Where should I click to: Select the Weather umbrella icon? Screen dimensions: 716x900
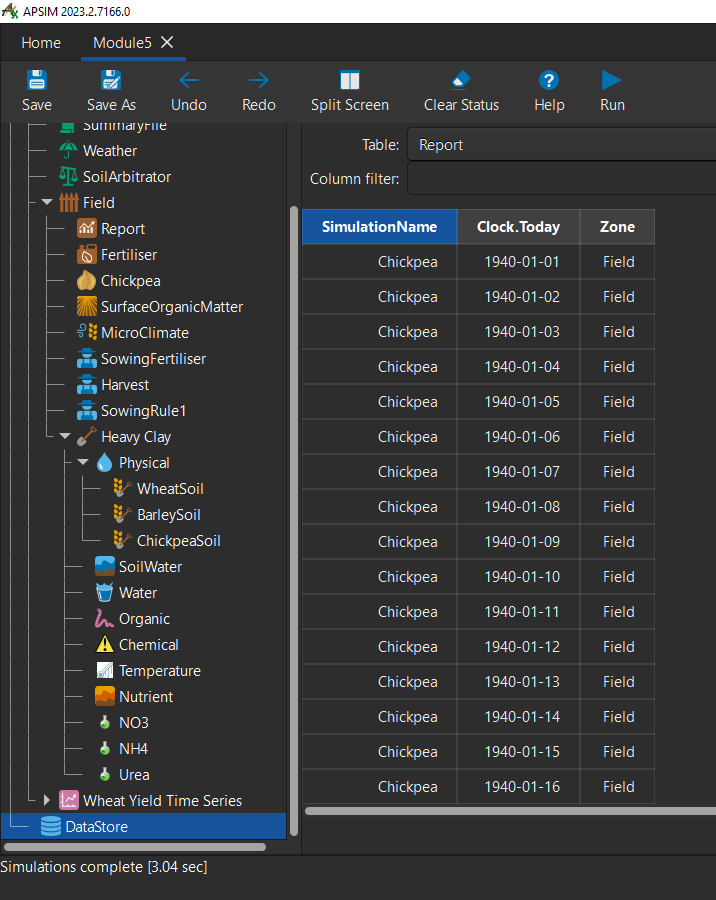click(68, 150)
